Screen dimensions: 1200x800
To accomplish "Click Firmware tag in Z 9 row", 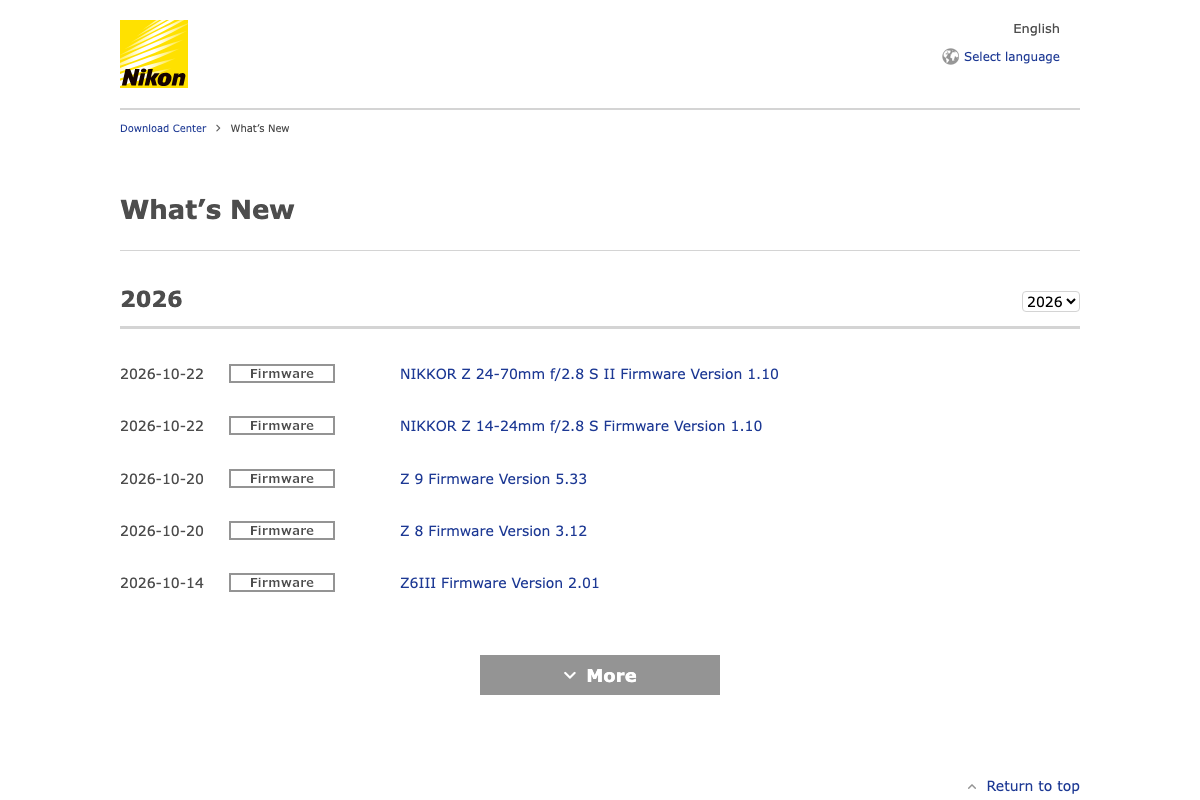I will [x=282, y=479].
